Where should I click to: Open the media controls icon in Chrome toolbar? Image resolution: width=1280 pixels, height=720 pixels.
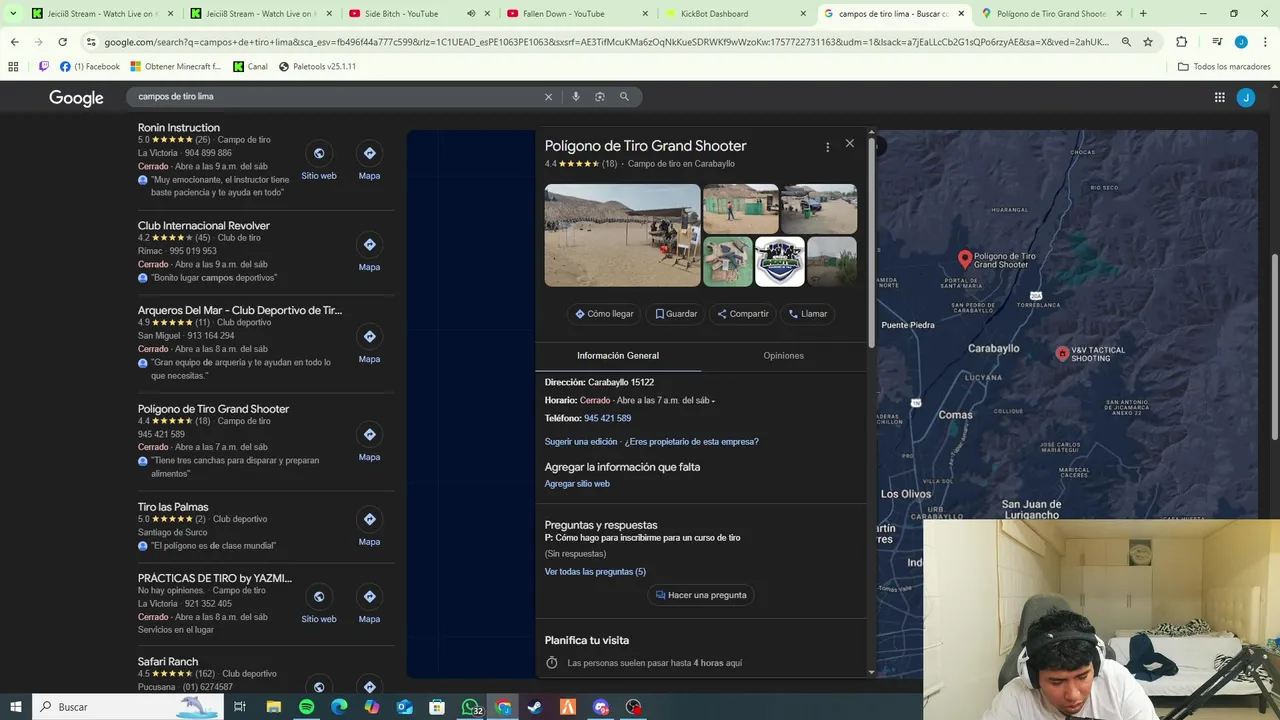[x=1217, y=42]
